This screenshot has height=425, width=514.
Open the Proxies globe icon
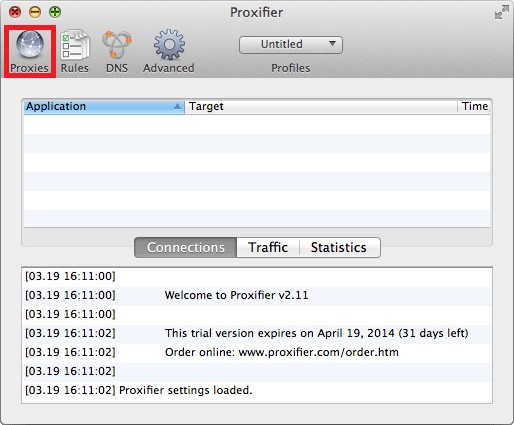click(30, 45)
